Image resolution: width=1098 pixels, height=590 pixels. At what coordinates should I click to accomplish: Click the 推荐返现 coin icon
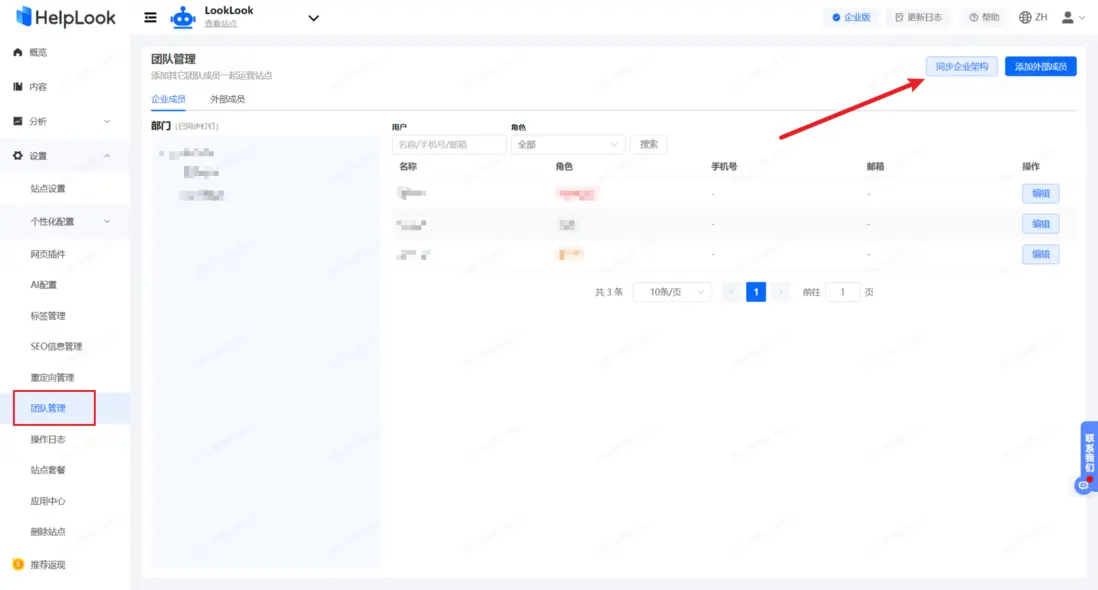pyautogui.click(x=18, y=564)
